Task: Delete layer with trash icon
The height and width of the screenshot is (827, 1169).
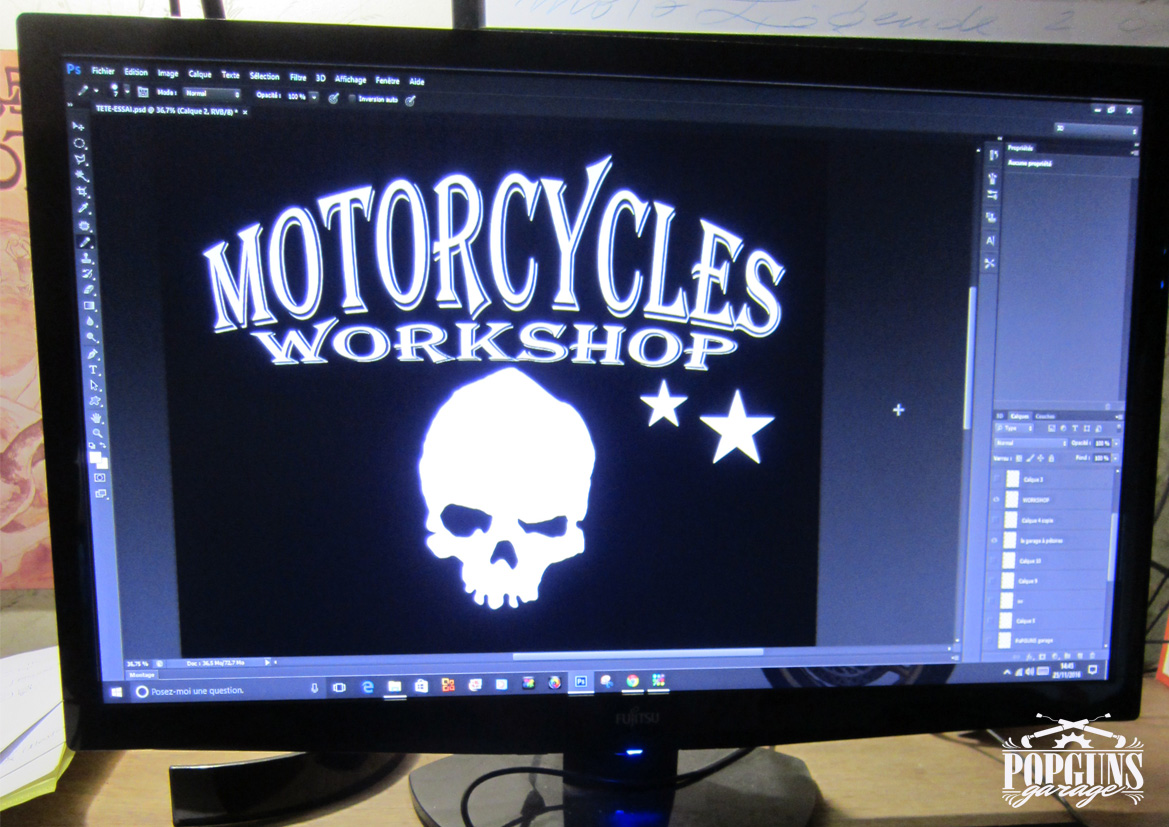Action: 1092,655
